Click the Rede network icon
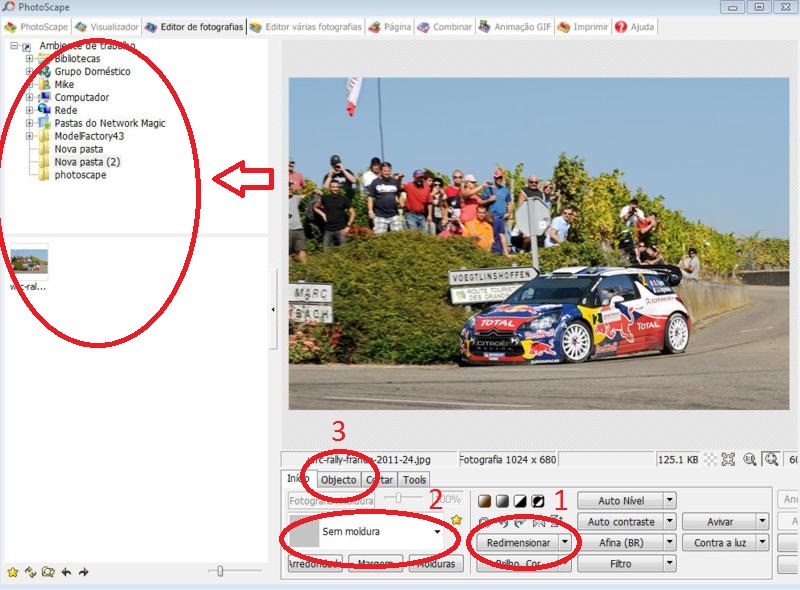800x590 pixels. coord(45,110)
